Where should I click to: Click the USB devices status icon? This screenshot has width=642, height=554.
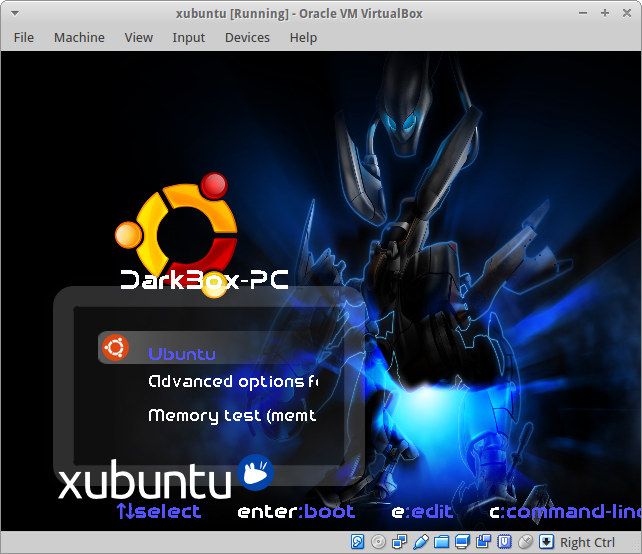[x=420, y=542]
